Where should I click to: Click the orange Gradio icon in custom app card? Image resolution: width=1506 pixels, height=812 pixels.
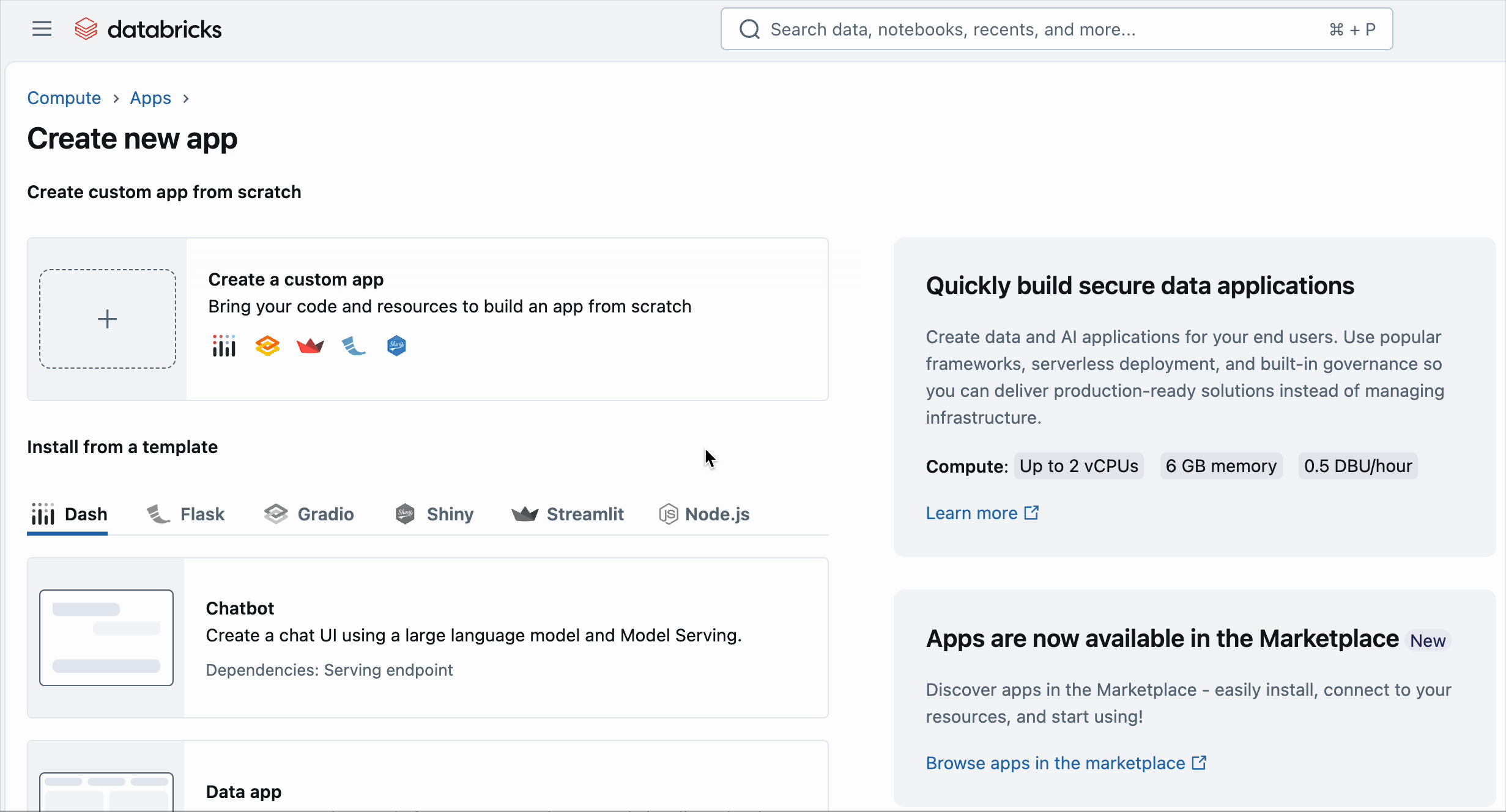click(x=267, y=346)
